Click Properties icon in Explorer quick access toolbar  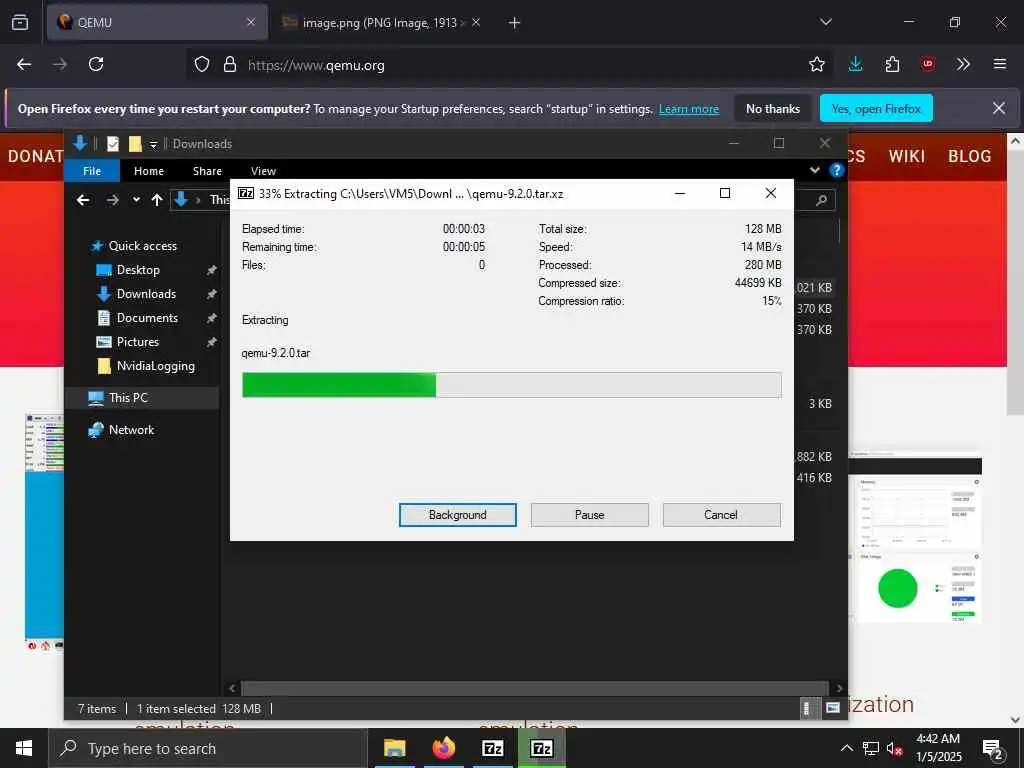coord(113,144)
